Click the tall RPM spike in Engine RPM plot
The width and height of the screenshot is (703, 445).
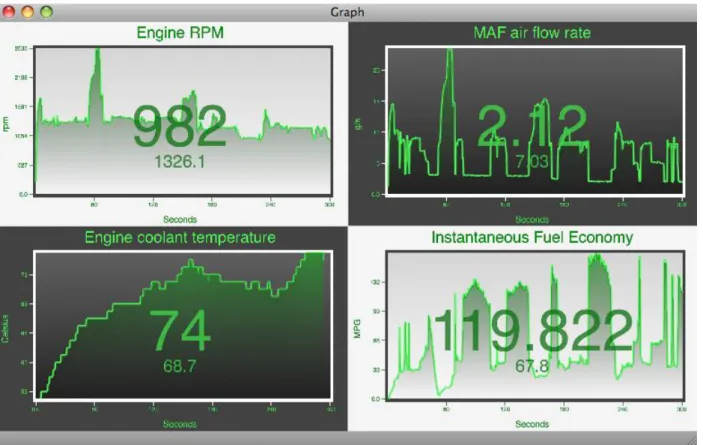97,85
